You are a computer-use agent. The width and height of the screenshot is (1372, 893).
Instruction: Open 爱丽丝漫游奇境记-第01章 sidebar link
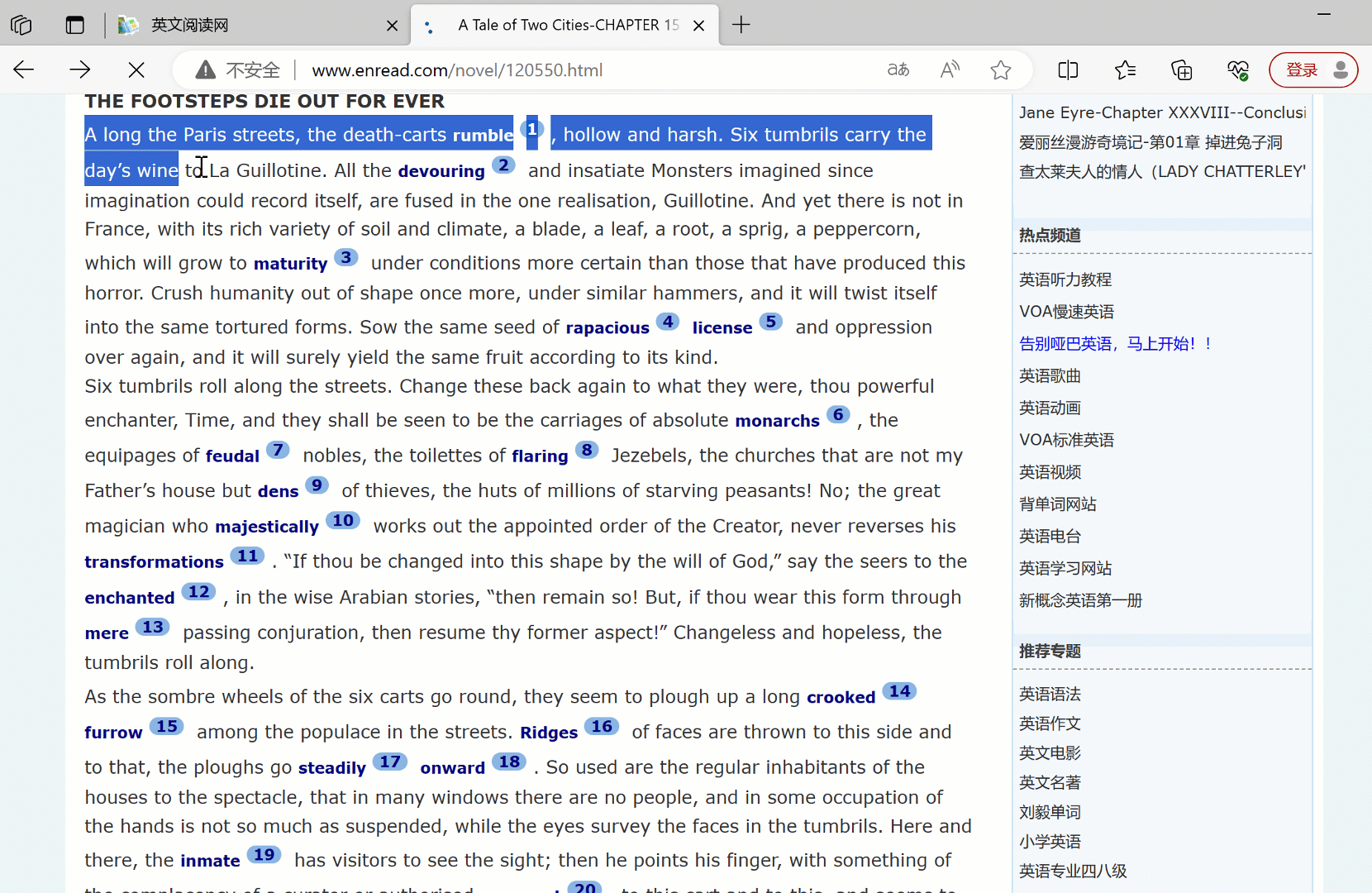point(1150,142)
